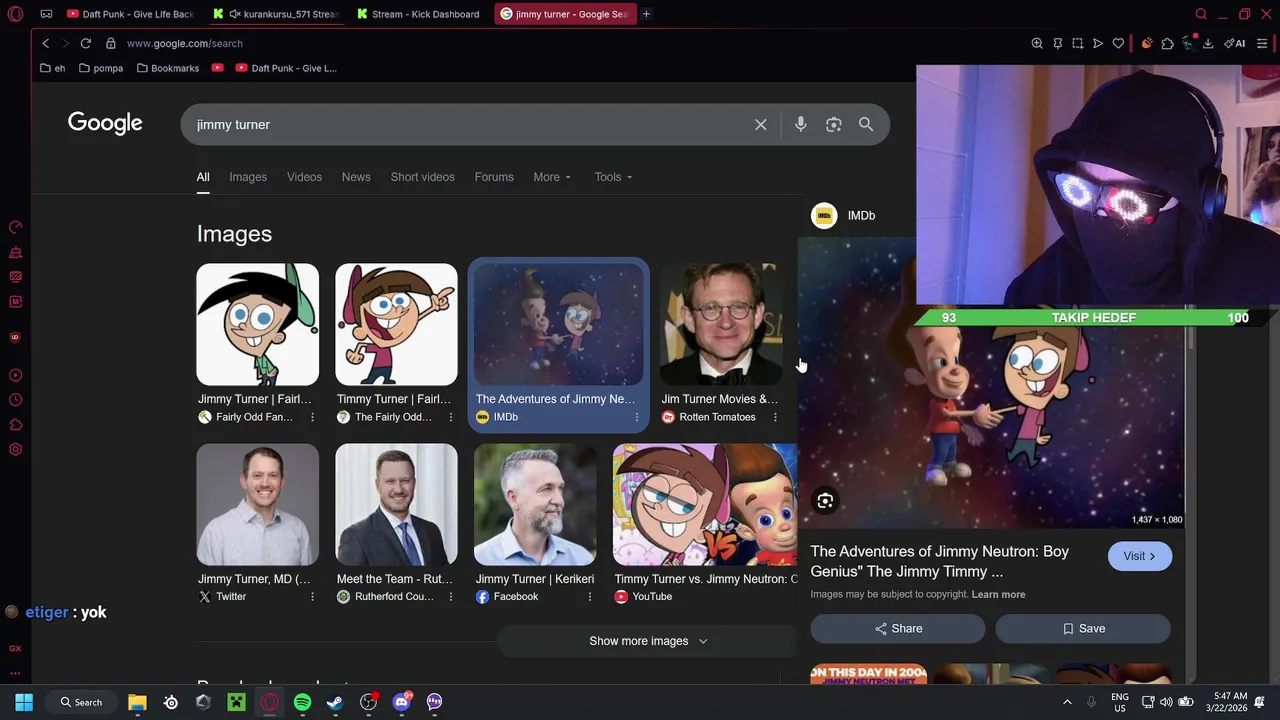Click the taskbar Search box
Image resolution: width=1280 pixels, height=720 pixels.
[x=81, y=702]
